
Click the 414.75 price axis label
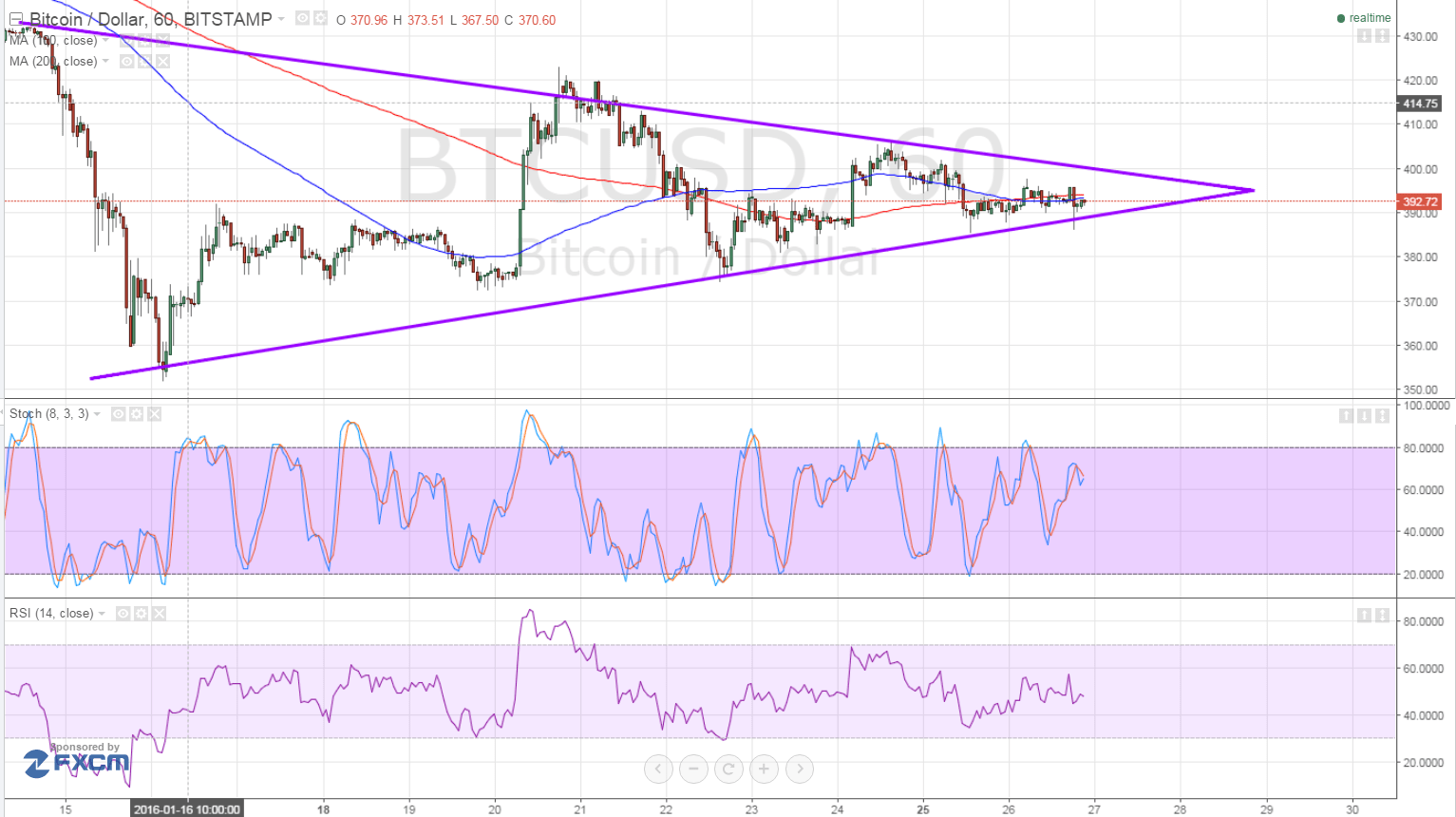tap(1420, 104)
